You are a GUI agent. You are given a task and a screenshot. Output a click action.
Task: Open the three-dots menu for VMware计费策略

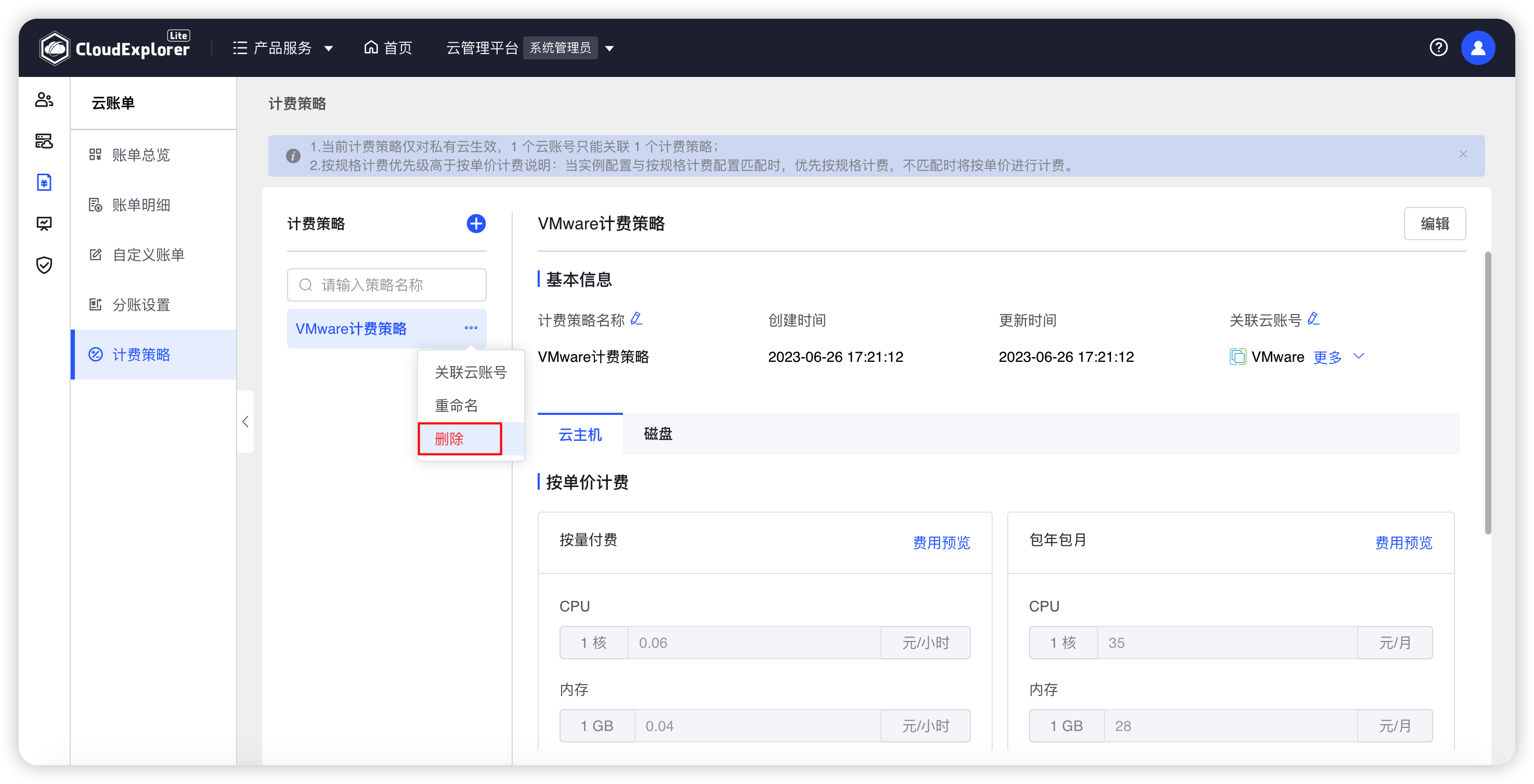[x=471, y=328]
